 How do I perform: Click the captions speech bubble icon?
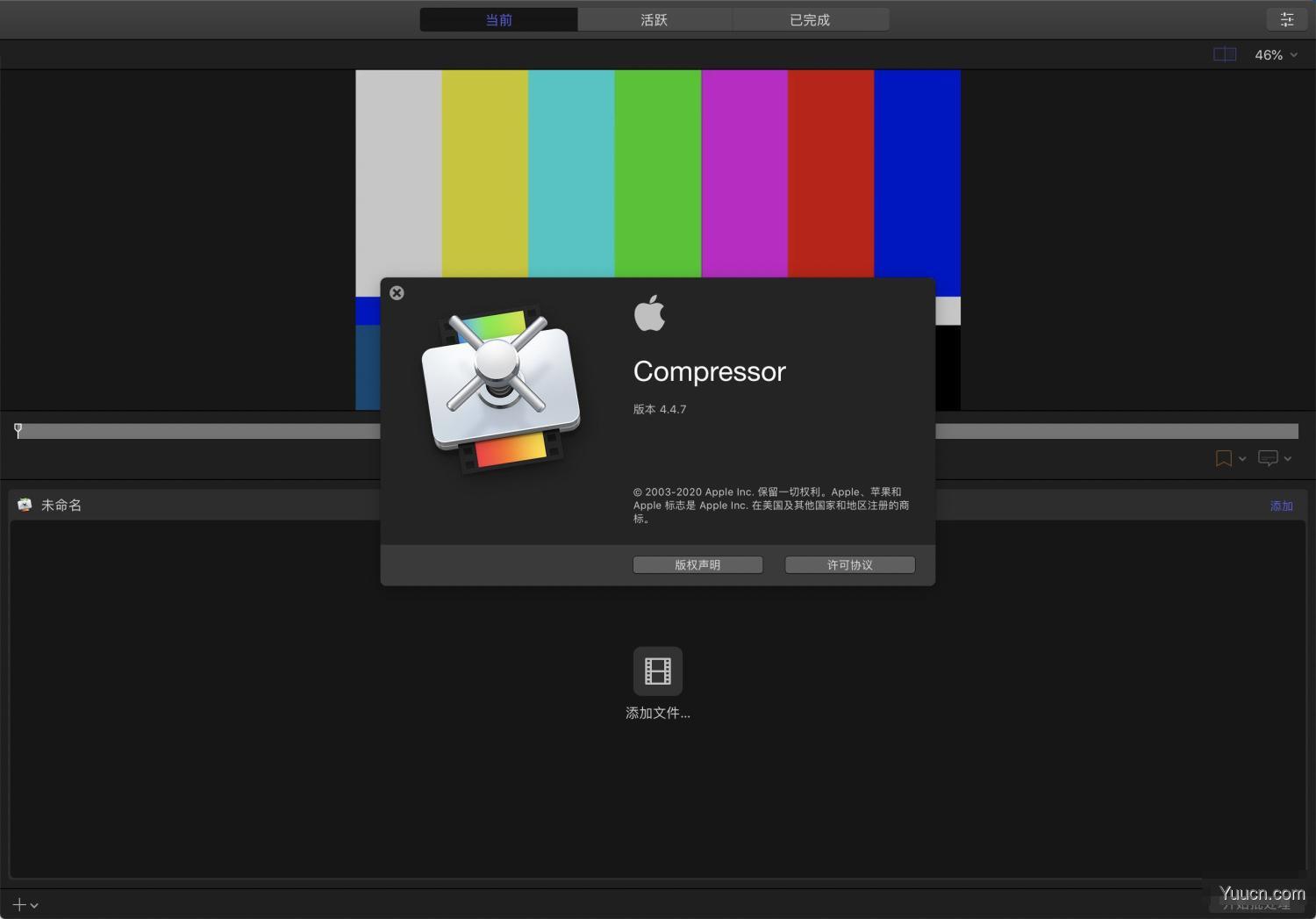point(1268,458)
